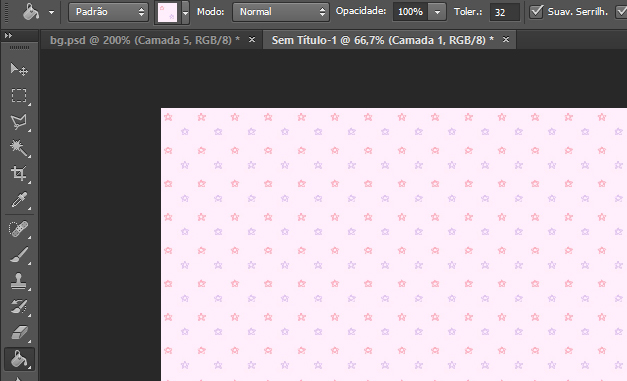The width and height of the screenshot is (627, 381).
Task: Click Paint Bucket preset icon in options bar
Action: [x=31, y=12]
